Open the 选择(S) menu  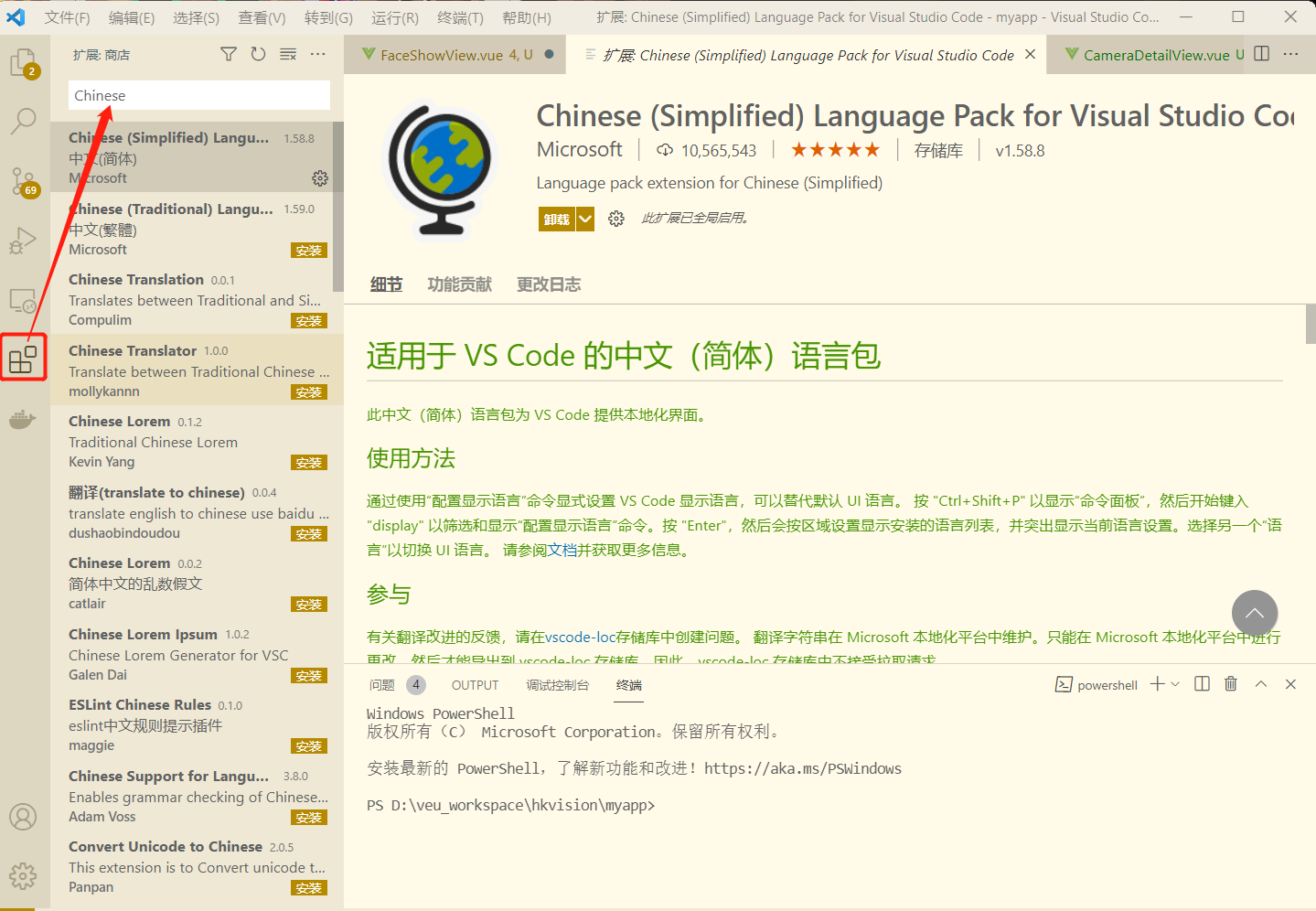tap(197, 17)
